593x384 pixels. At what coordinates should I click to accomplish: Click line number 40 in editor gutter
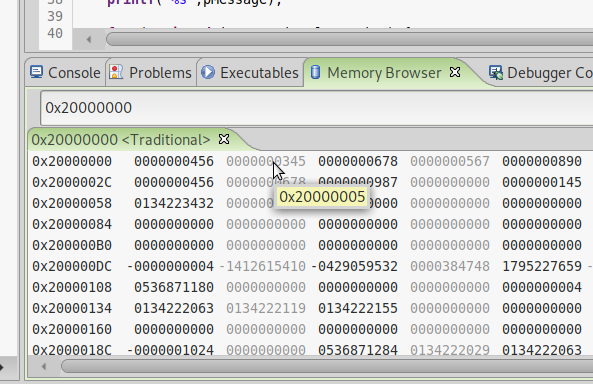(55, 33)
